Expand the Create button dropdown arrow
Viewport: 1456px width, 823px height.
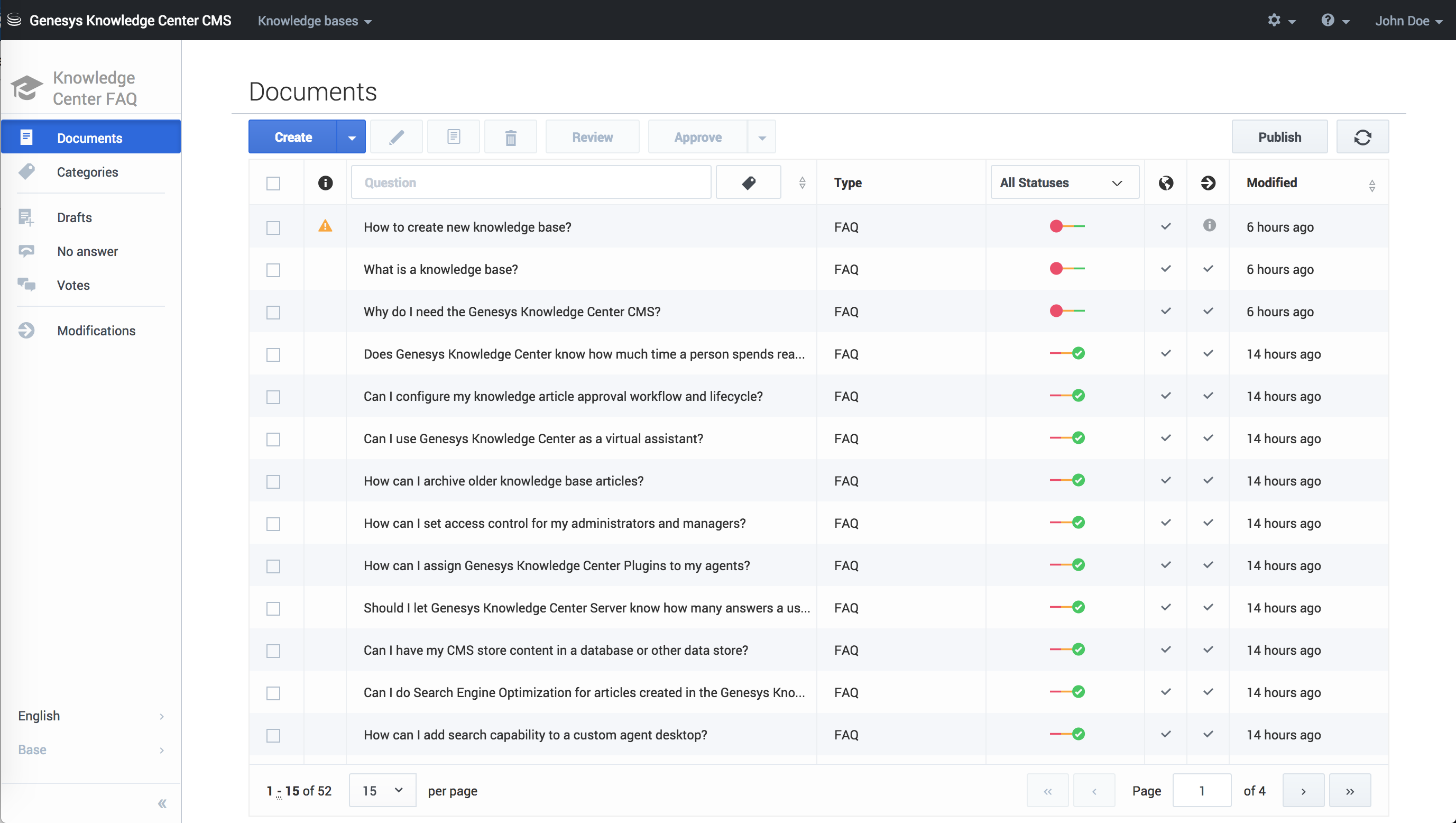click(352, 138)
